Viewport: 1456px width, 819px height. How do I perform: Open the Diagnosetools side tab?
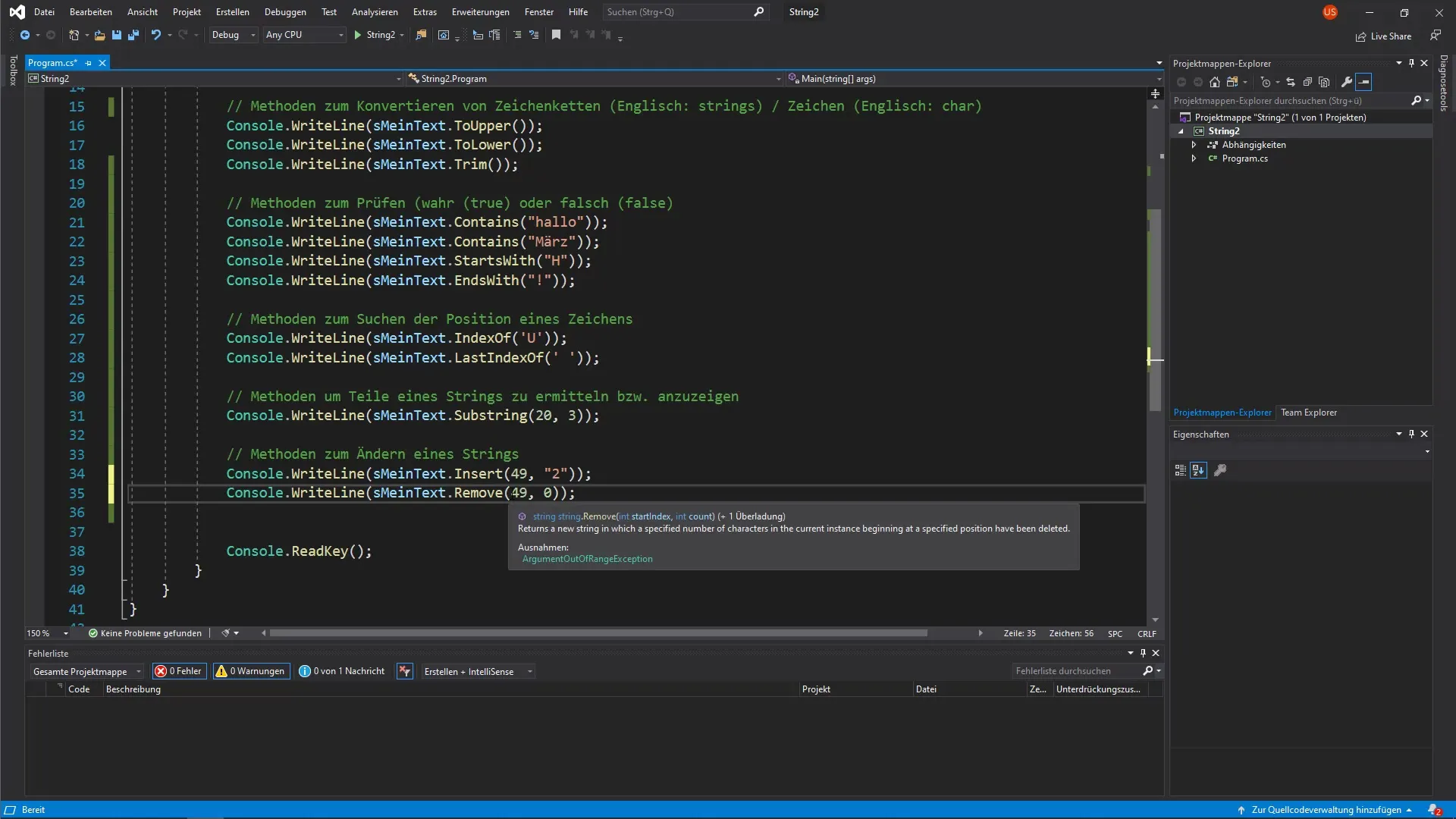point(1444,83)
